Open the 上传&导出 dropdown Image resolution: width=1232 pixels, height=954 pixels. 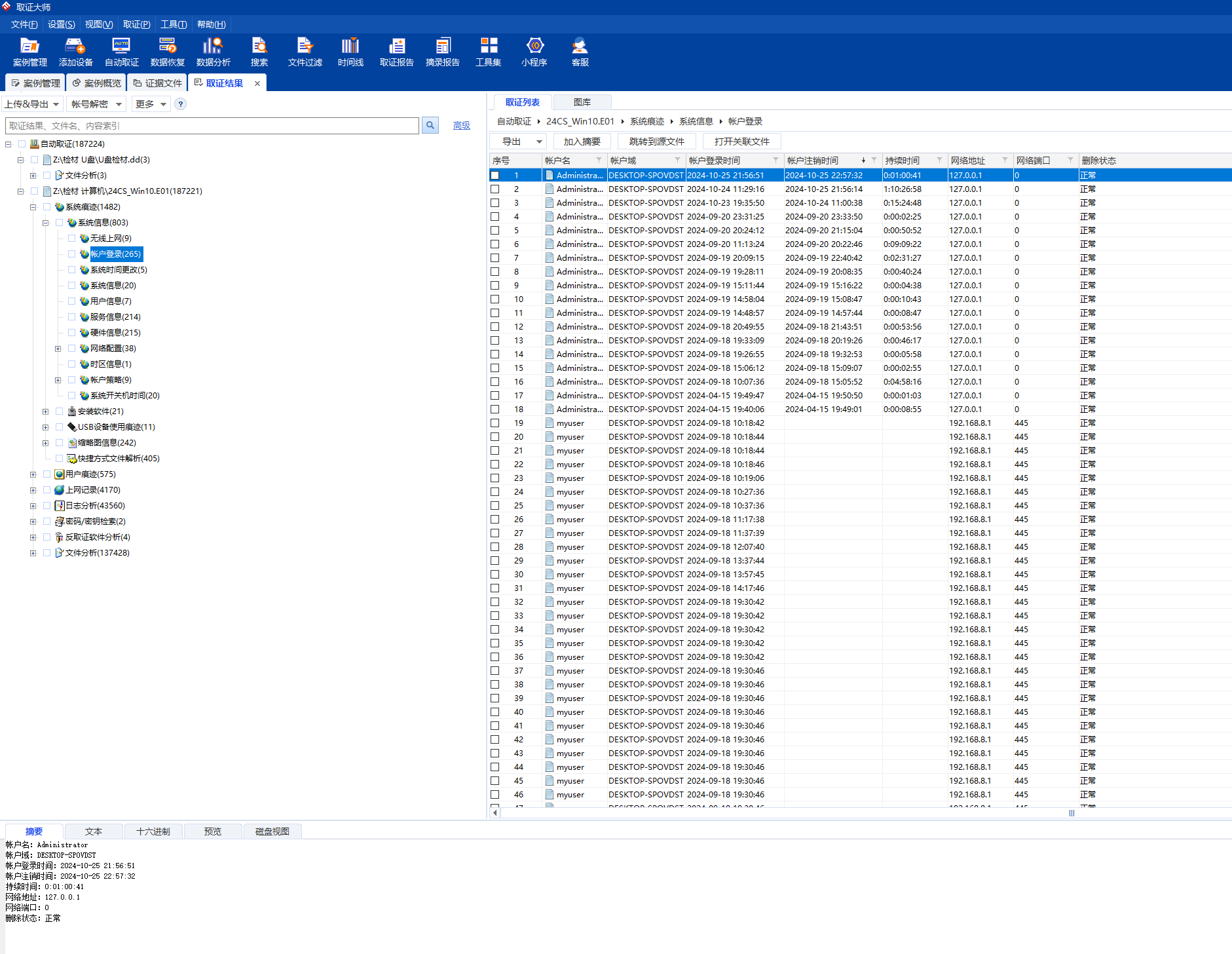point(32,104)
